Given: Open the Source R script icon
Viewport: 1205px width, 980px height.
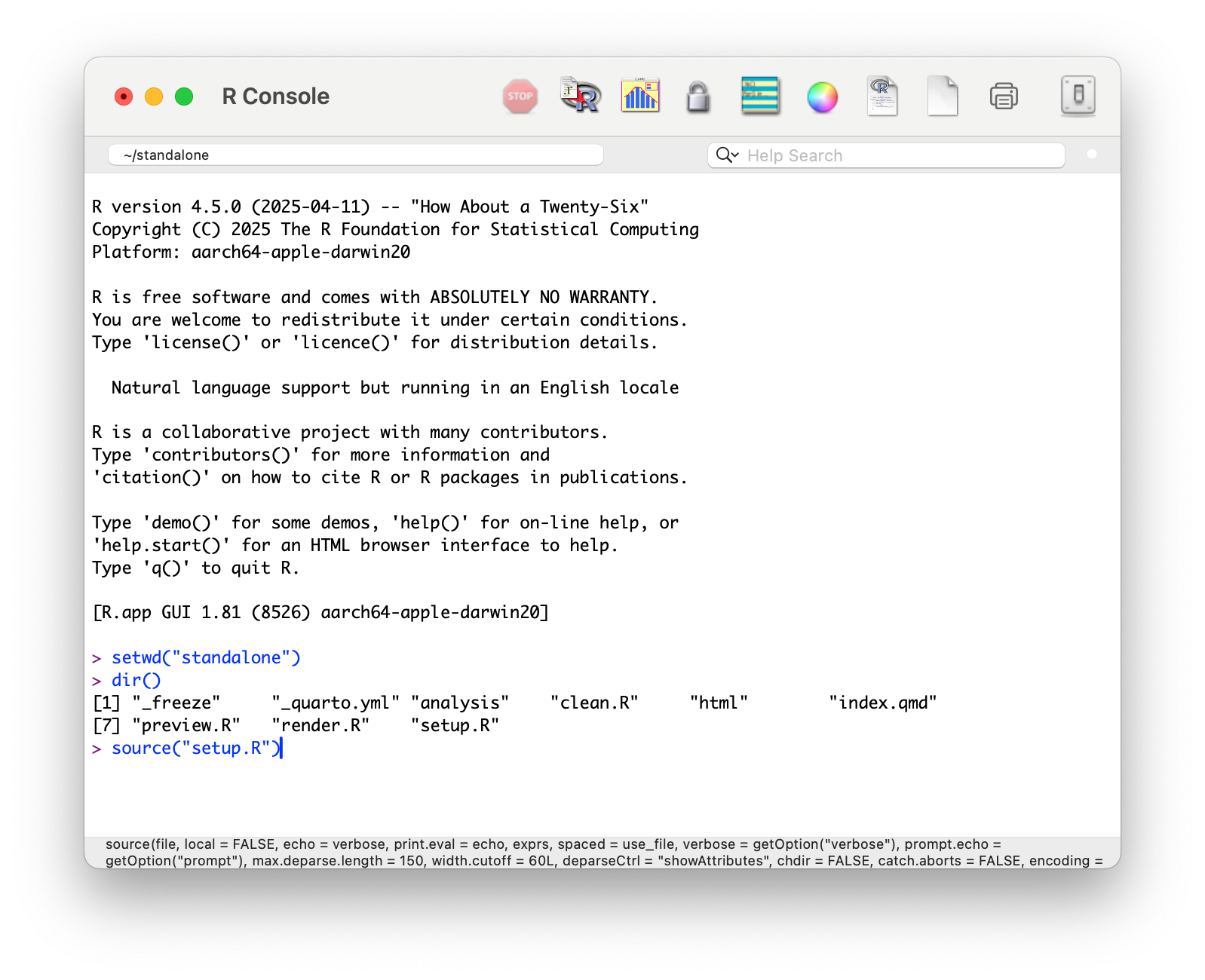Looking at the screenshot, I should point(580,96).
